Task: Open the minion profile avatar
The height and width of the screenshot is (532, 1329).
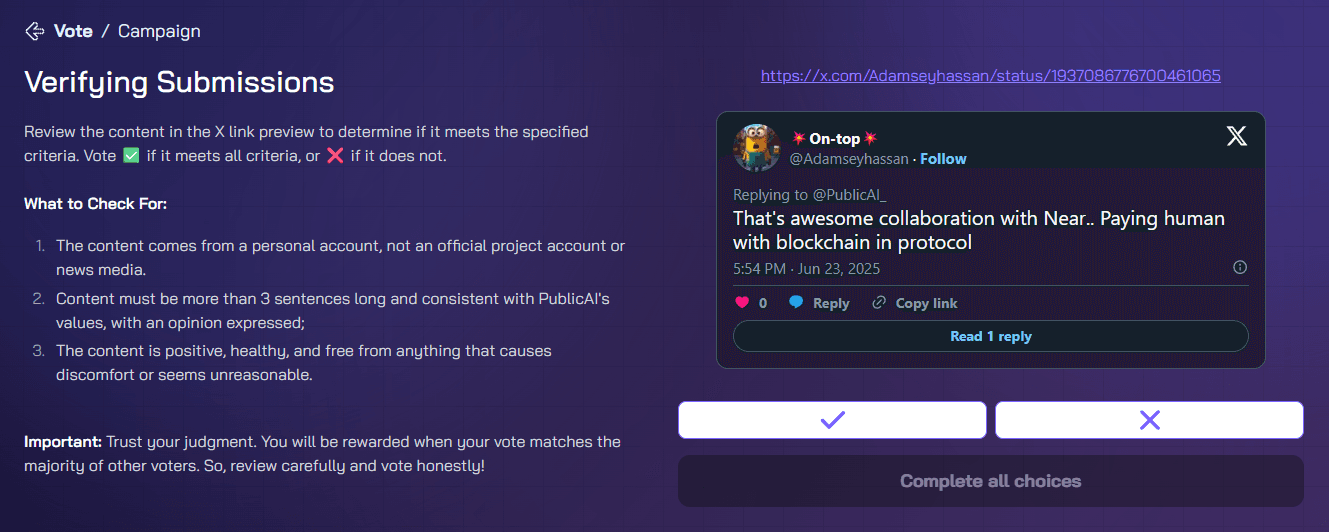Action: tap(757, 148)
